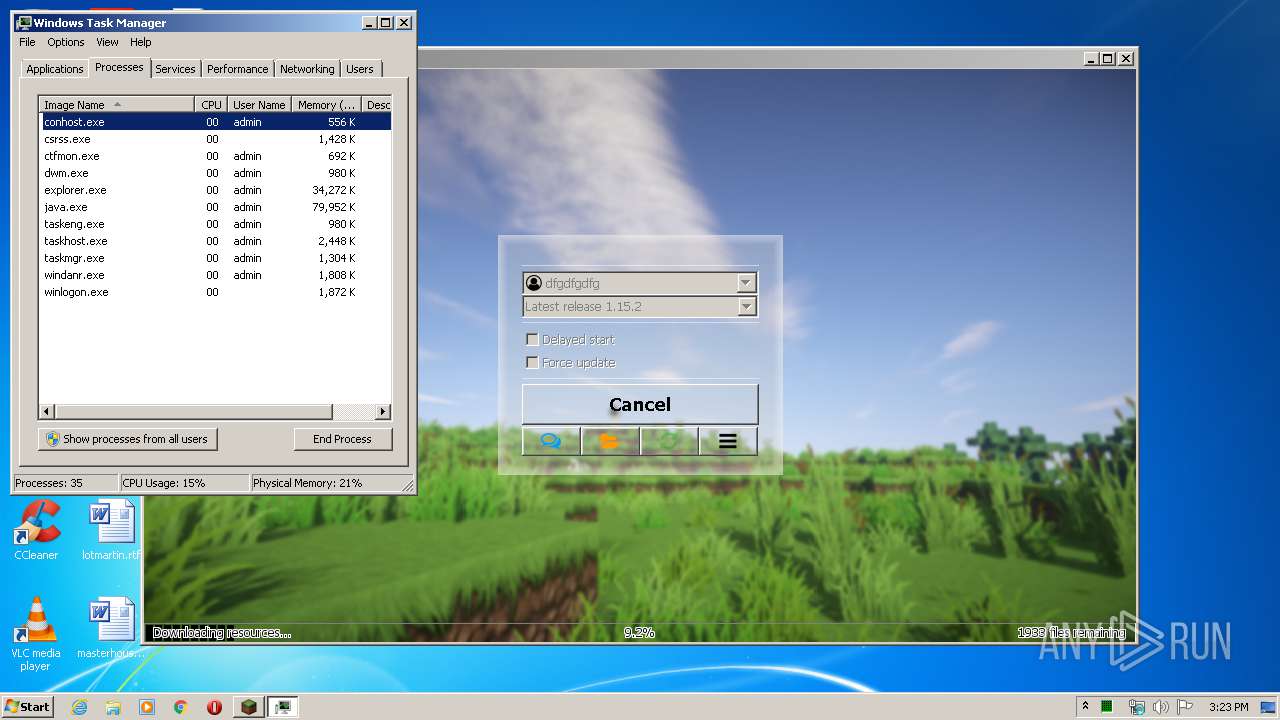1280x720 pixels.
Task: Sort by CPU column header
Action: pyautogui.click(x=210, y=104)
